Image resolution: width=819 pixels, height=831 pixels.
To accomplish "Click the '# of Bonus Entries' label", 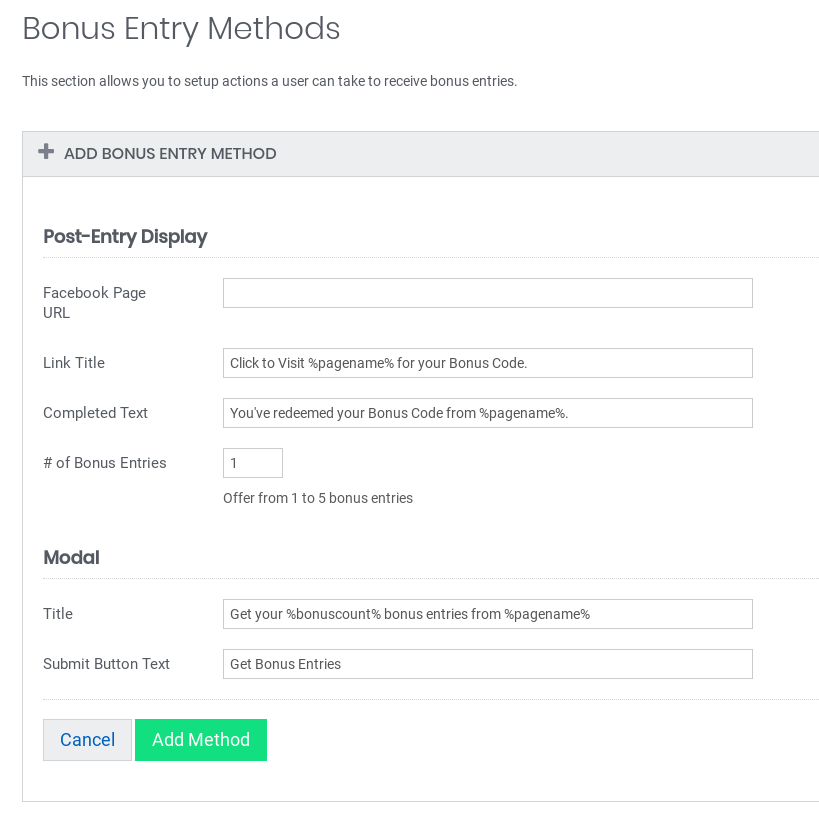I will (105, 463).
